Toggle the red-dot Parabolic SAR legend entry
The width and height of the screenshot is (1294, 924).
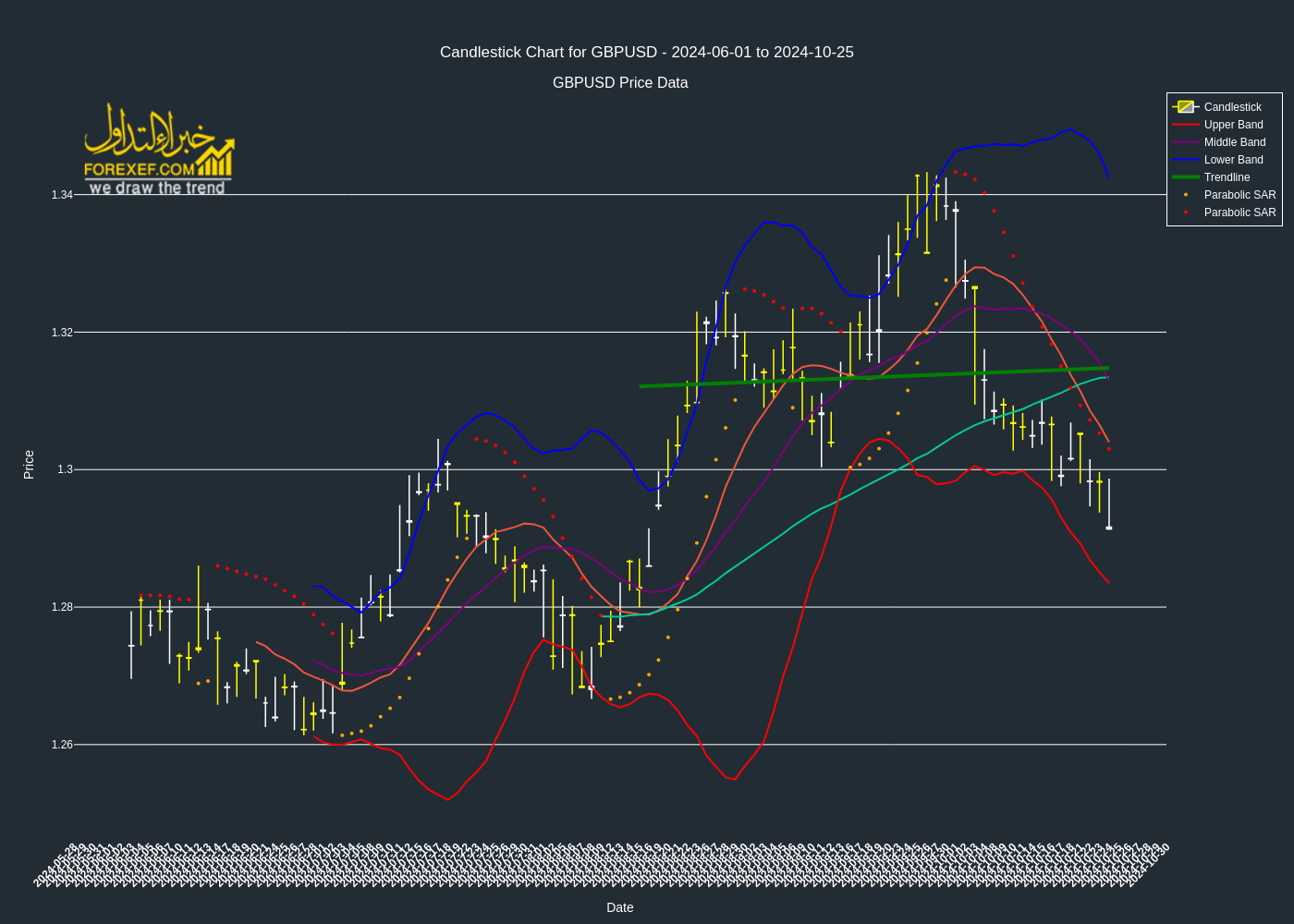tap(1225, 213)
